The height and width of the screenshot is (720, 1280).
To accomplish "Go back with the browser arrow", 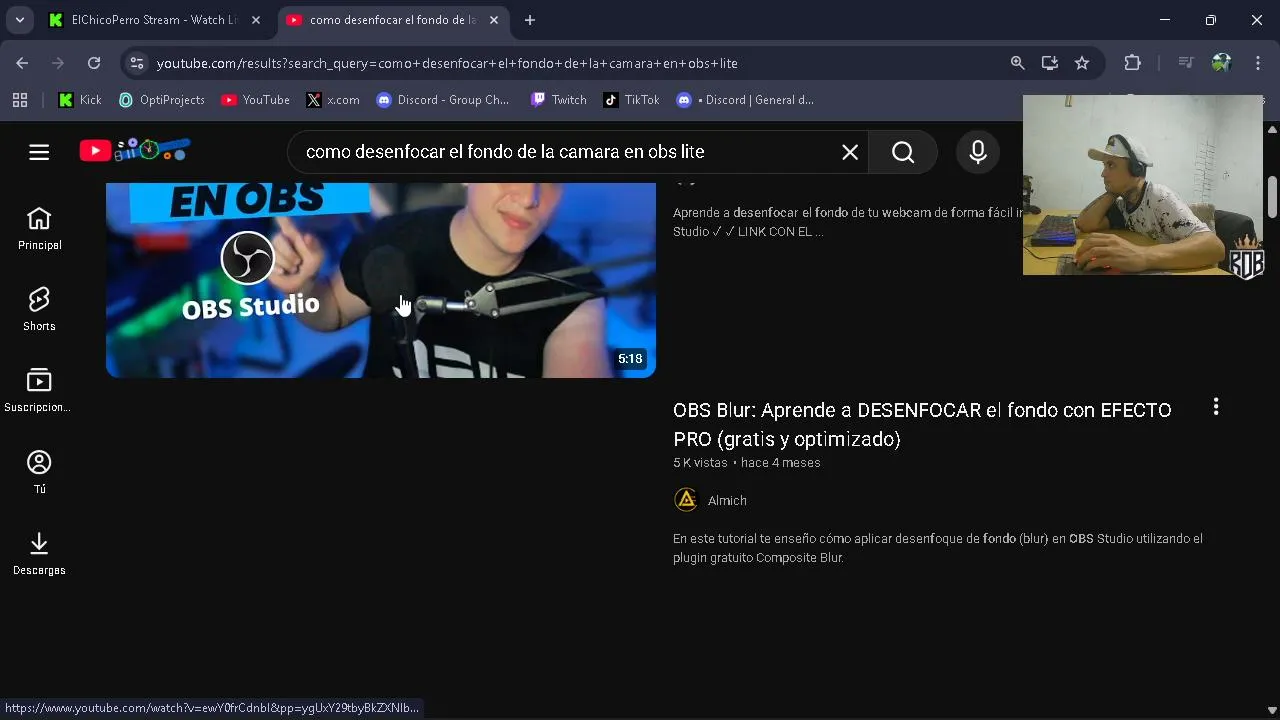I will (x=22, y=63).
